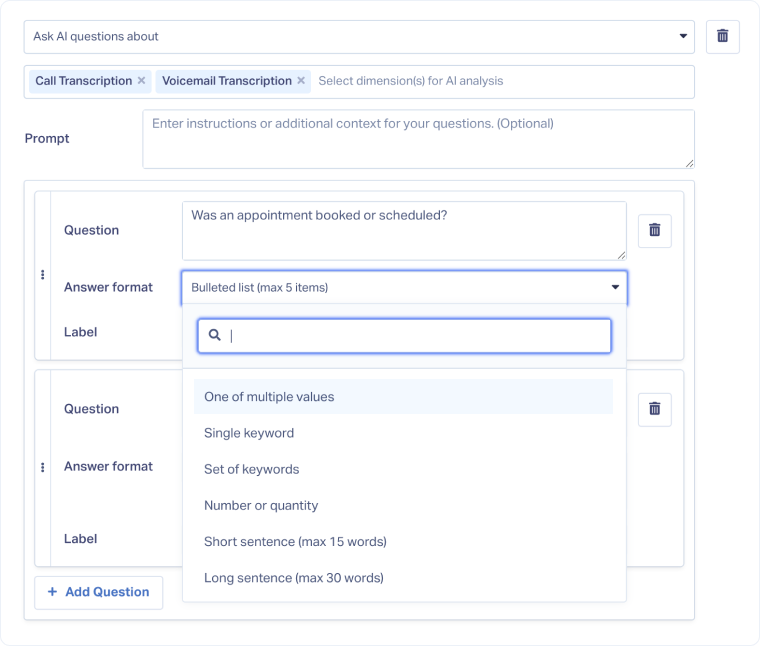Click the drag handle of the first question
Image resolution: width=760 pixels, height=646 pixels.
coord(42,275)
